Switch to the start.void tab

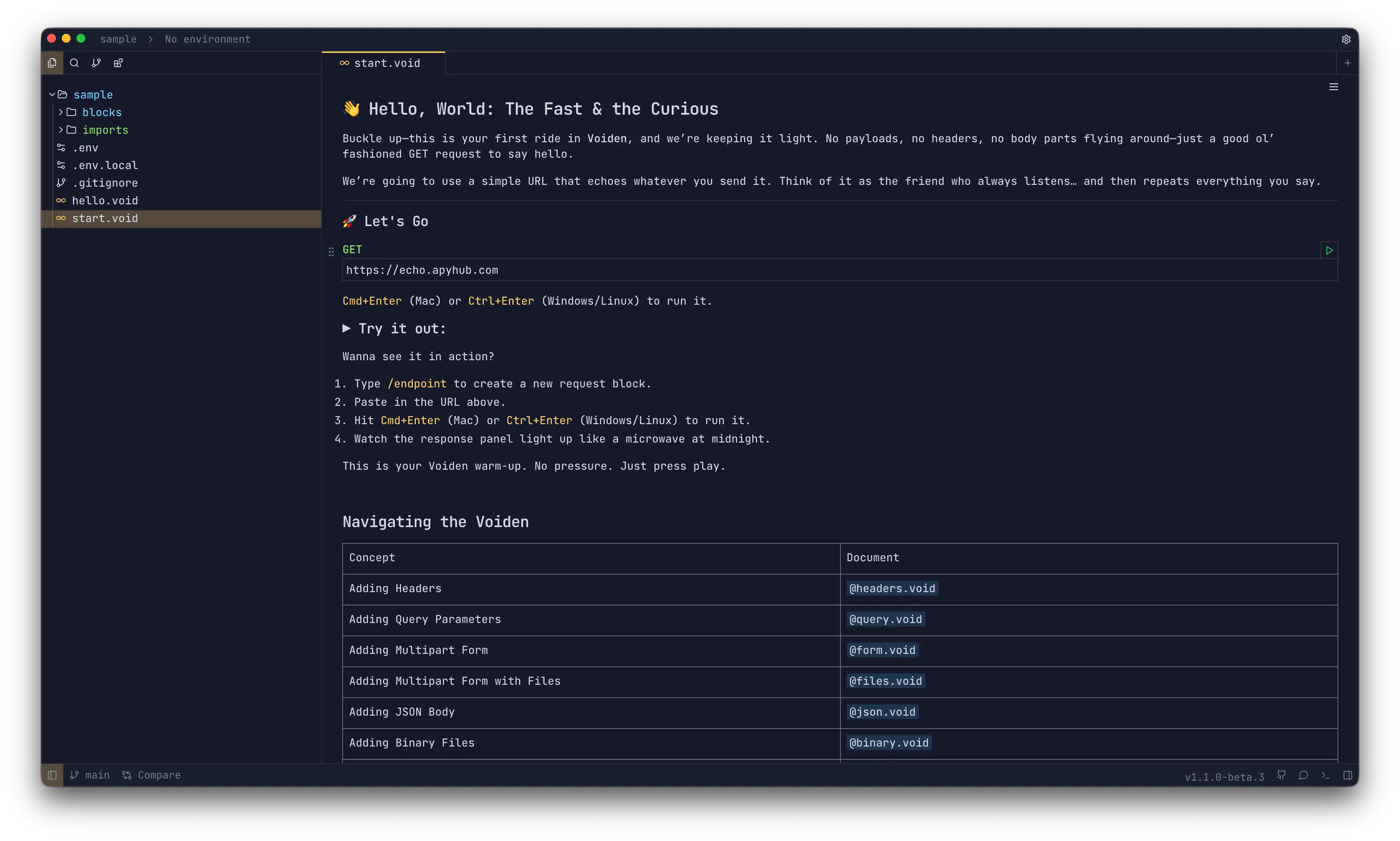[386, 63]
